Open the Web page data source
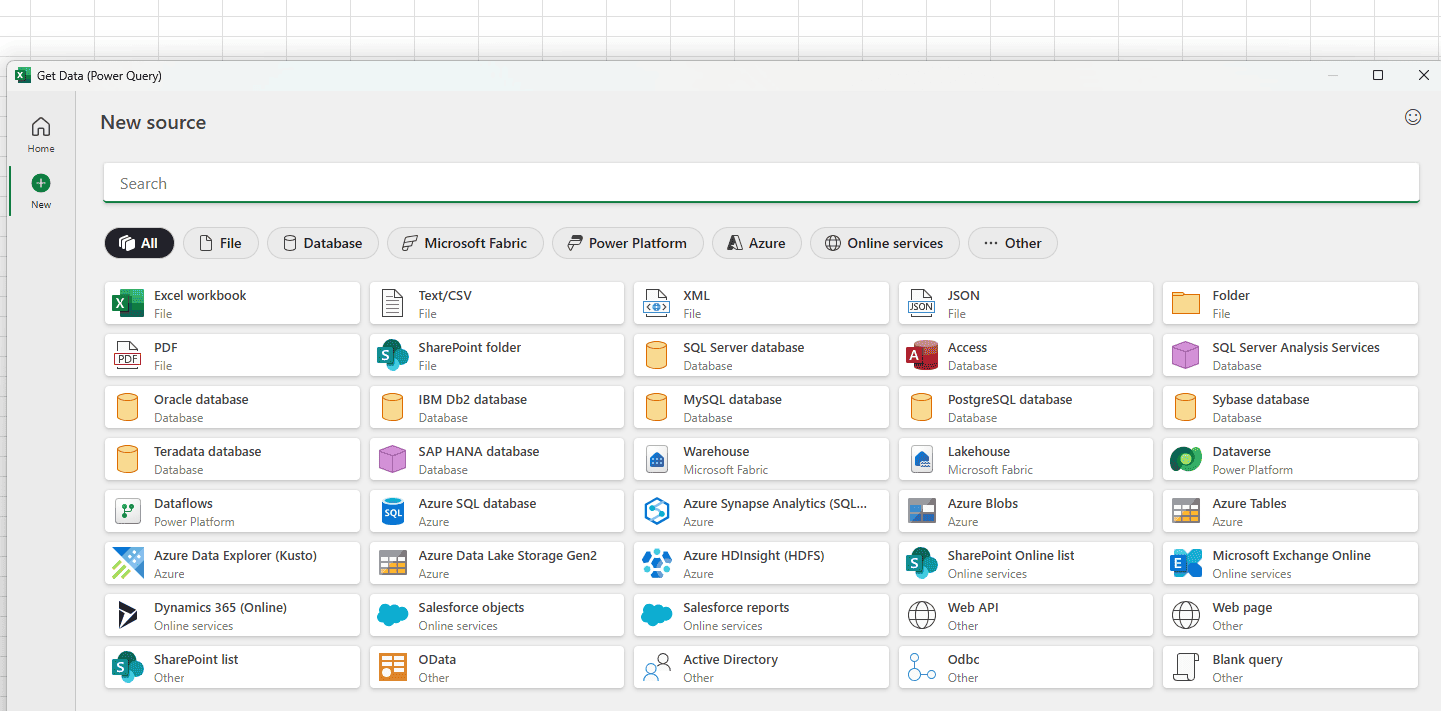 1289,614
